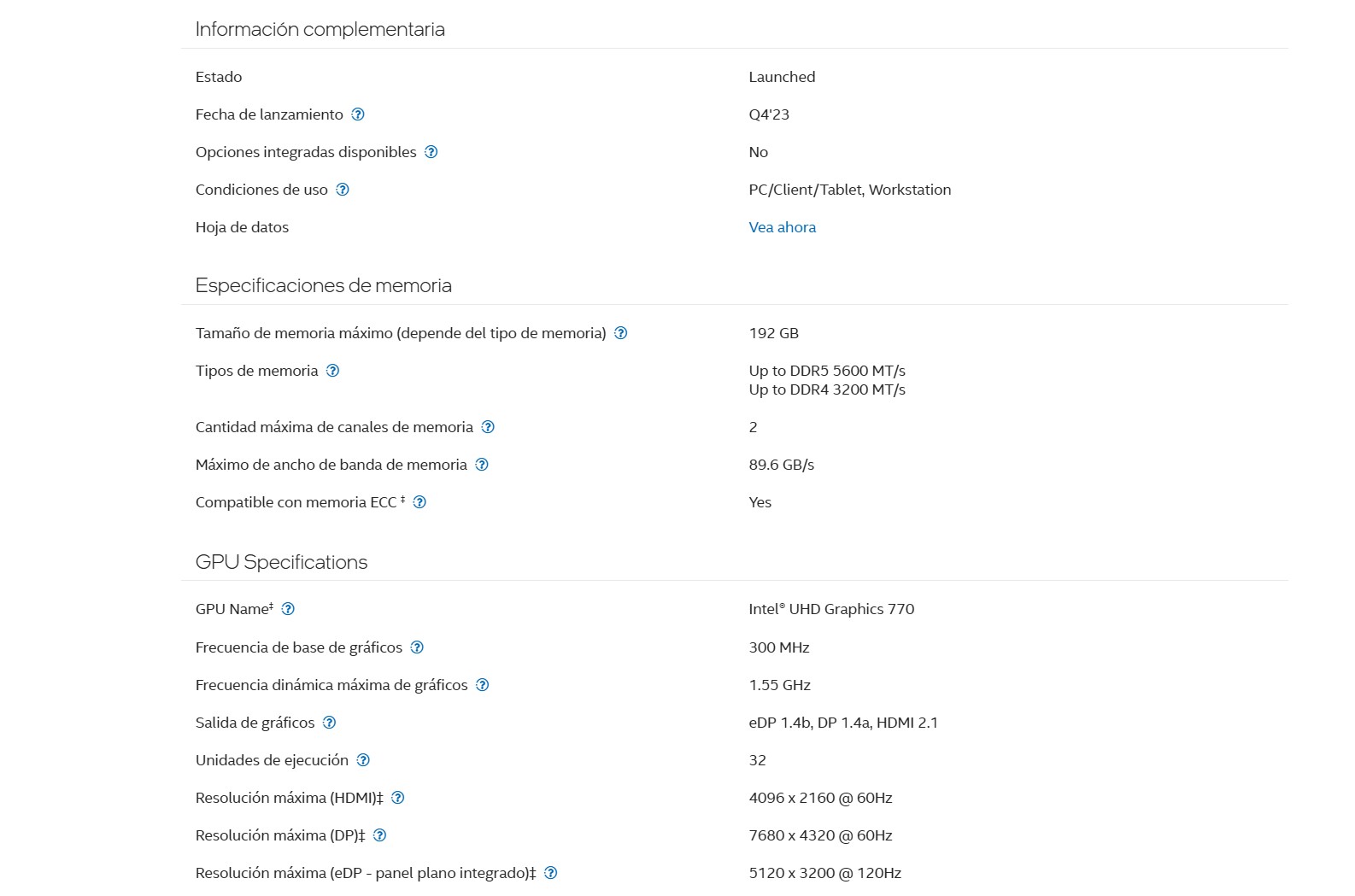Viewport: 1355px width, 896px height.
Task: Click help icon beside Opciones integradas disponibles
Action: [431, 152]
